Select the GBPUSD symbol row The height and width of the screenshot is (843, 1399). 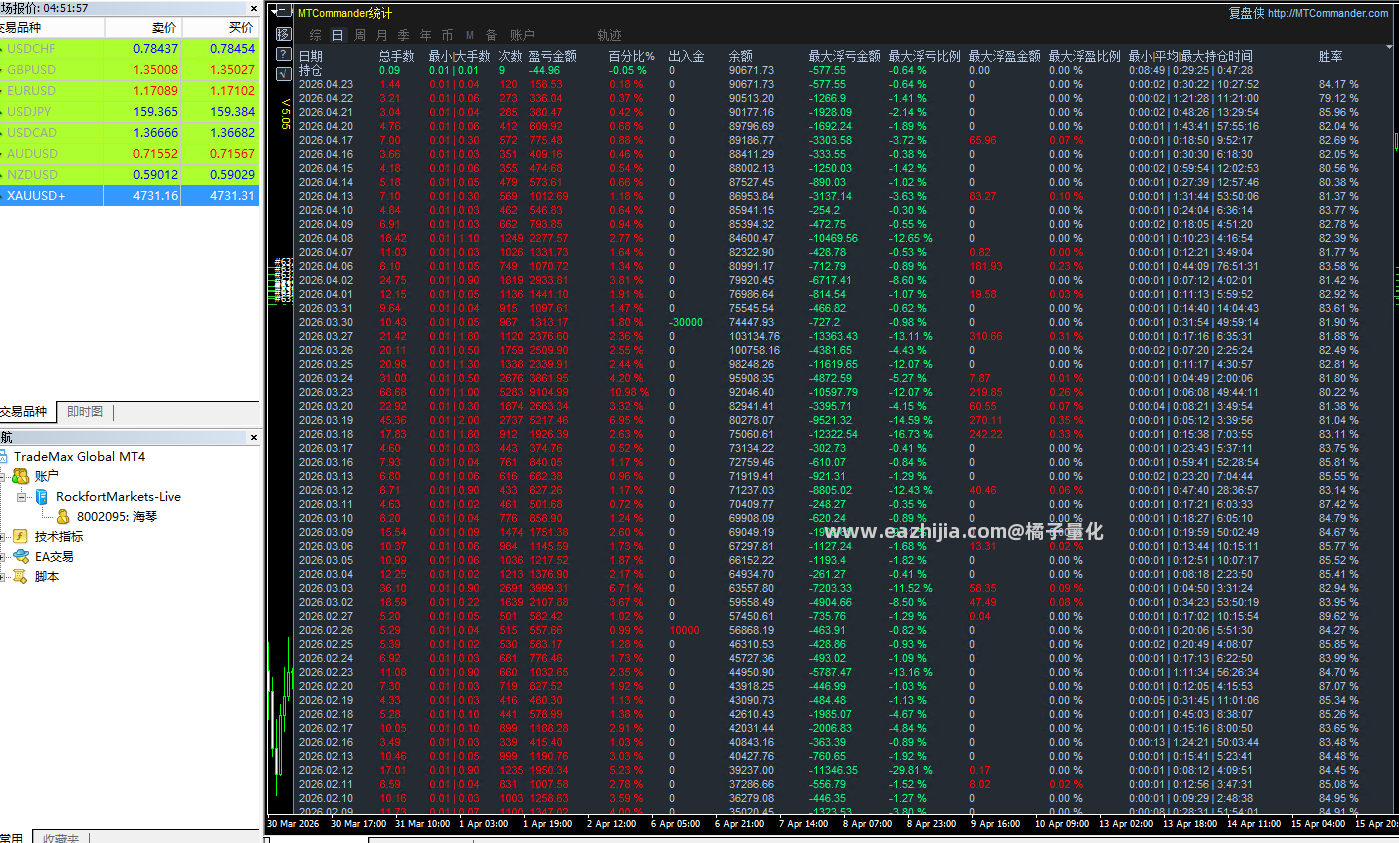[x=129, y=70]
